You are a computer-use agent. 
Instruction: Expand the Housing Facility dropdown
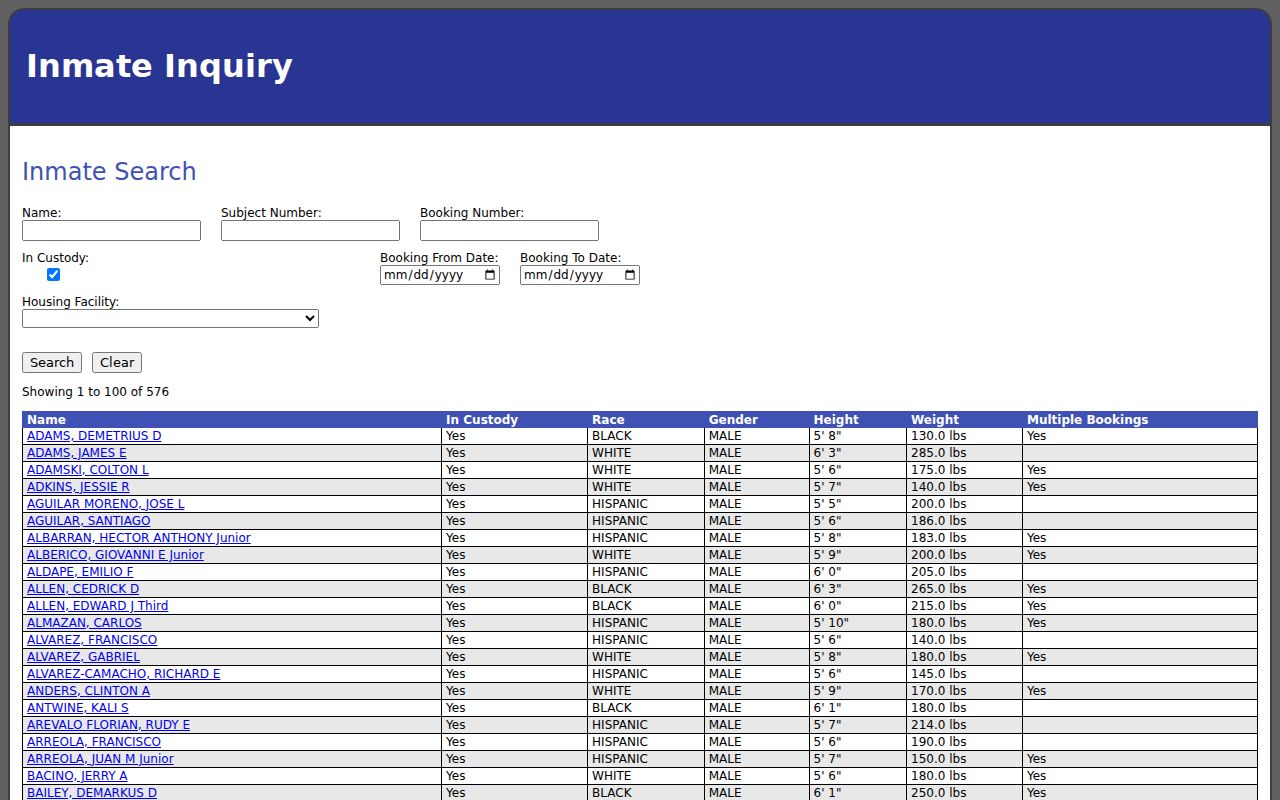(x=170, y=319)
